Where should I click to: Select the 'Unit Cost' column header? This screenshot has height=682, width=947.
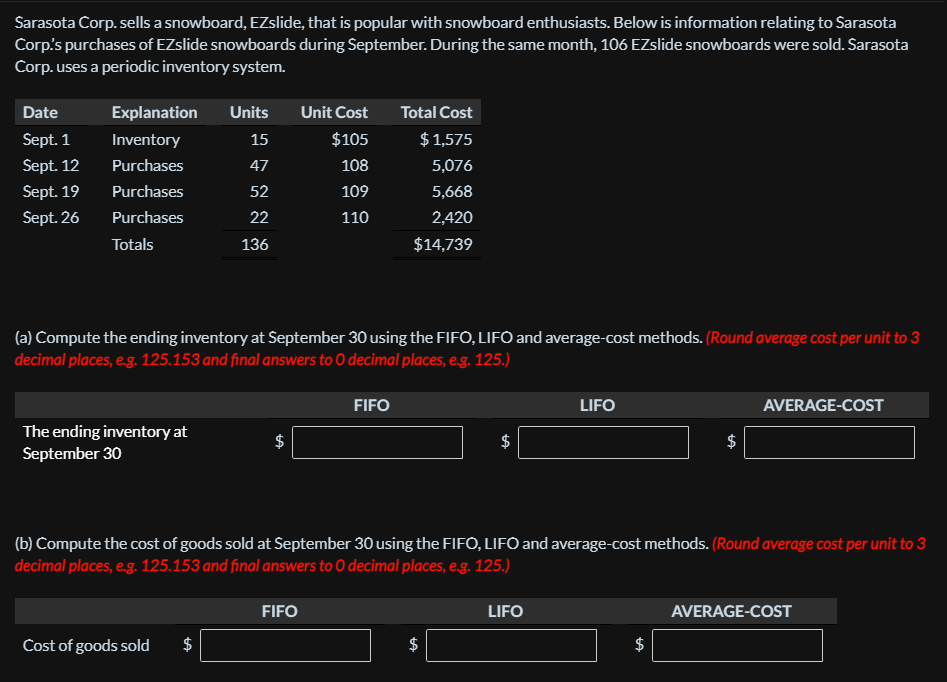335,112
